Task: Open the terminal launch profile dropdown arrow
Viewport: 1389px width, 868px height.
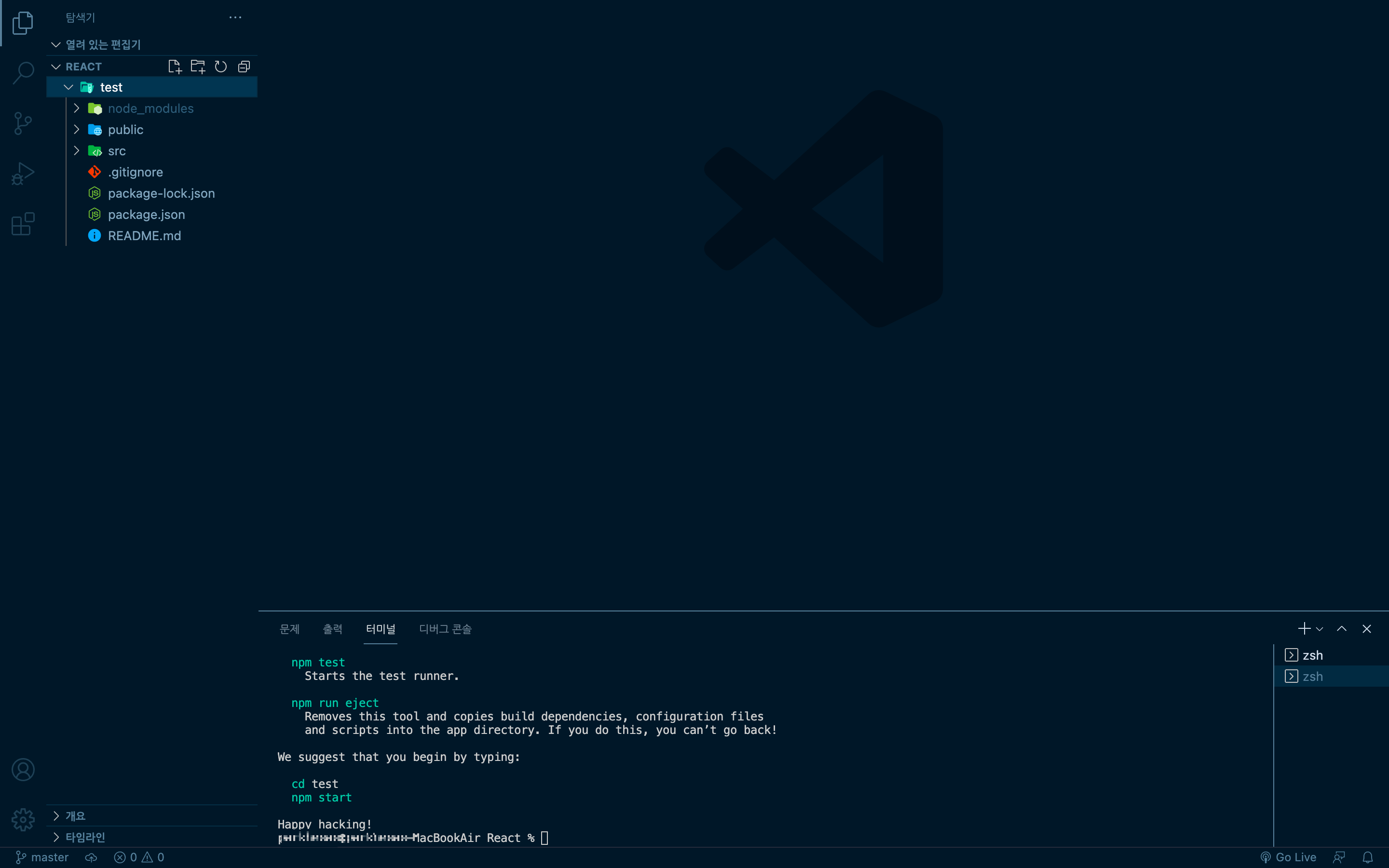Action: pyautogui.click(x=1320, y=629)
